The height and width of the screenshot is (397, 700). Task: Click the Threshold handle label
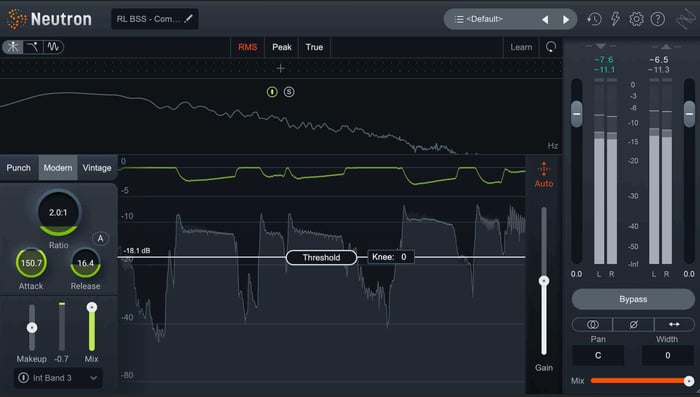coord(321,257)
